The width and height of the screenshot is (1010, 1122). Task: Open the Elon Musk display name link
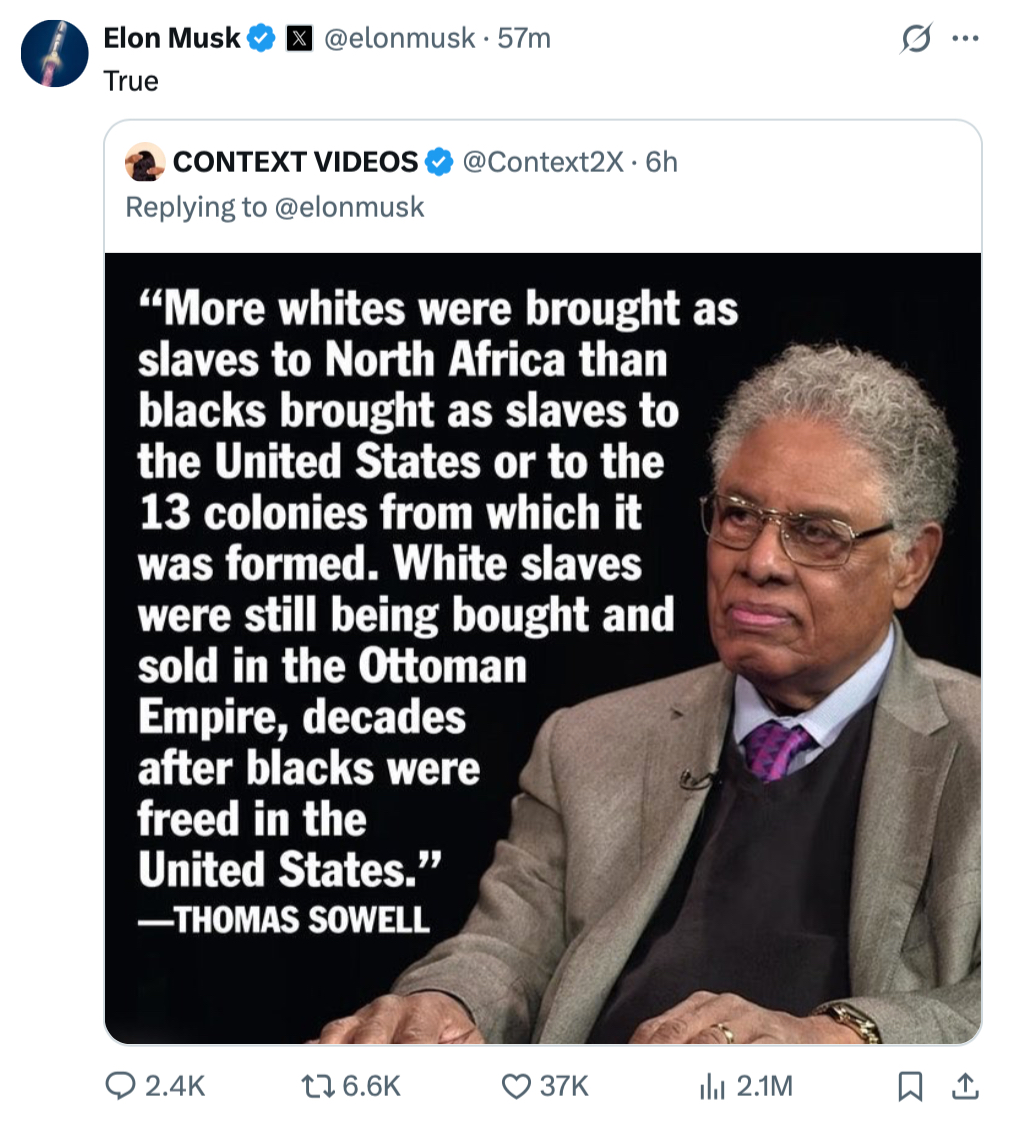point(171,39)
